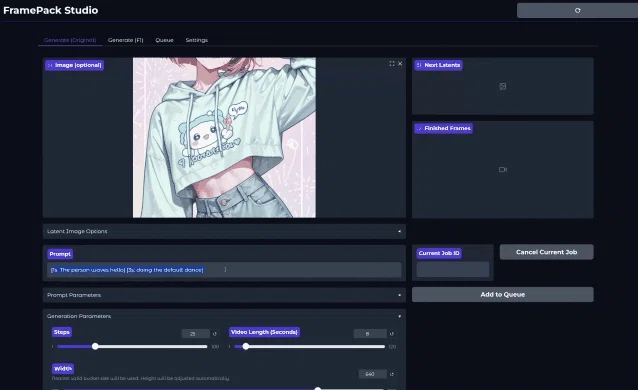Reset the Steps value to default
Viewport: 638px width, 390px height.
[215, 334]
